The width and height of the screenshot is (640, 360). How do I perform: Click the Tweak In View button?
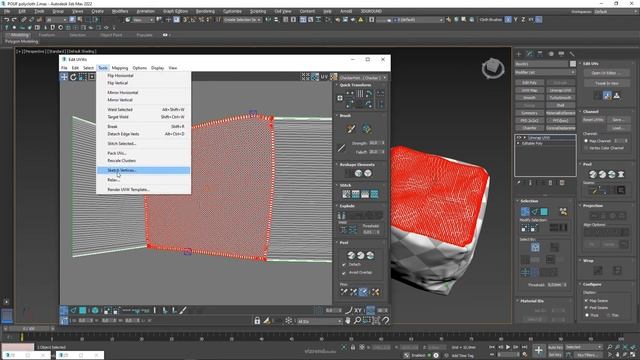(x=607, y=83)
